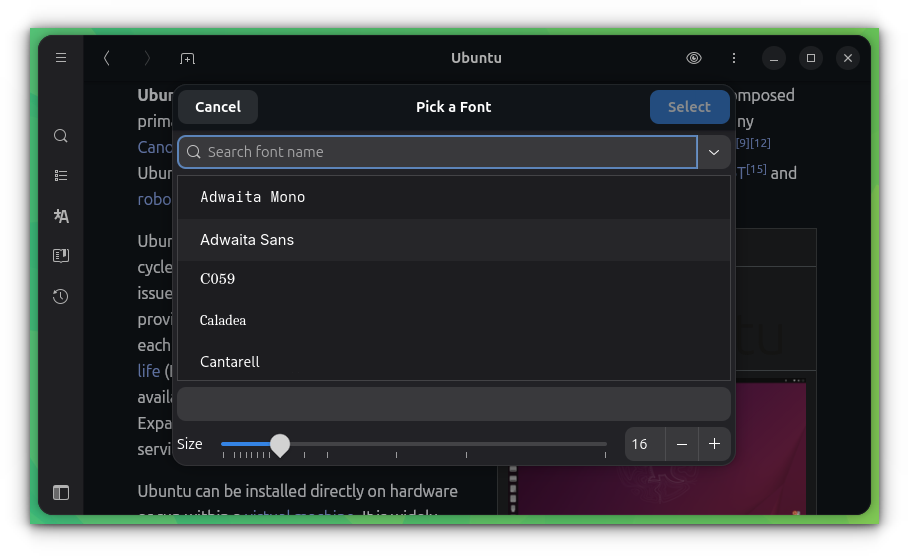The width and height of the screenshot is (909, 556).
Task: Open the three-dot more menu
Action: pos(734,58)
